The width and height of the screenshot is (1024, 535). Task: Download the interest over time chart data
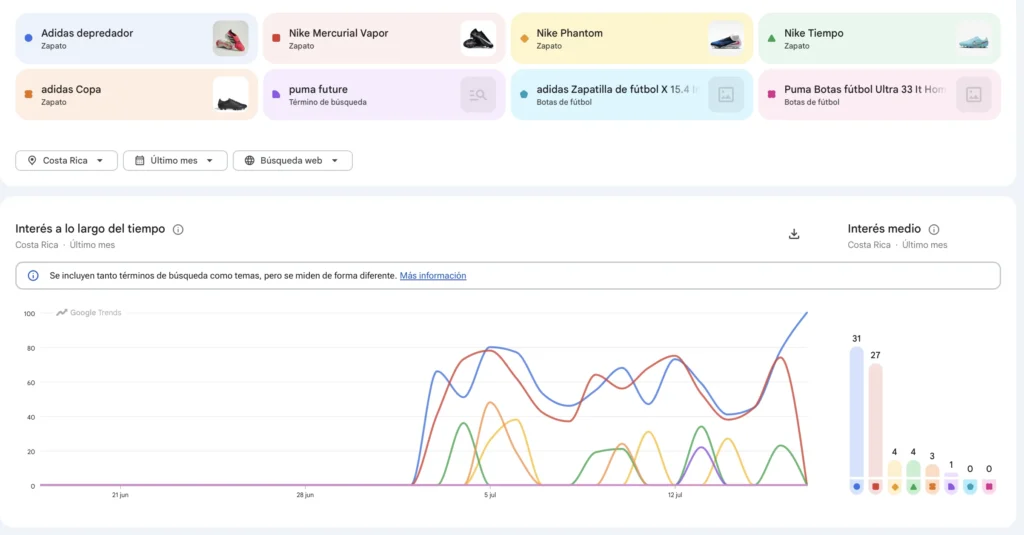[x=794, y=234]
